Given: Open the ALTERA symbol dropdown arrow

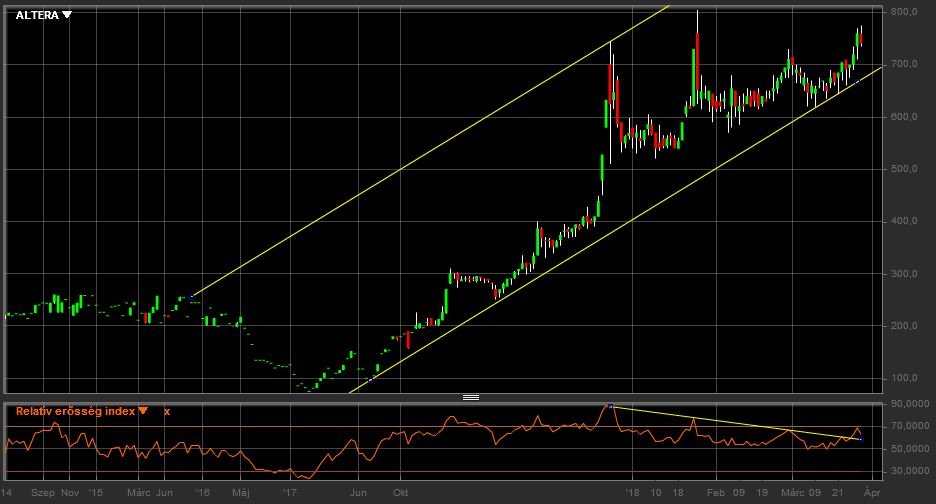Looking at the screenshot, I should click(67, 15).
